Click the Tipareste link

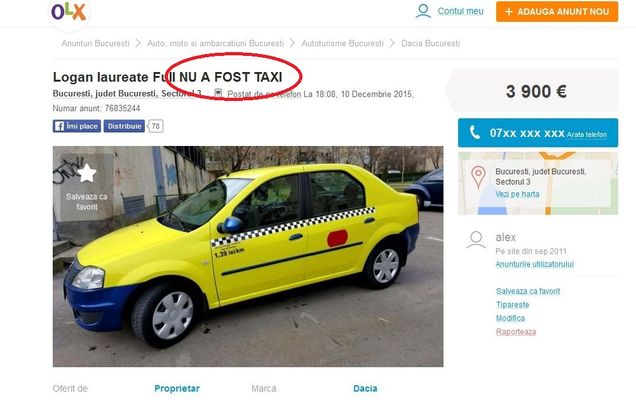512,305
